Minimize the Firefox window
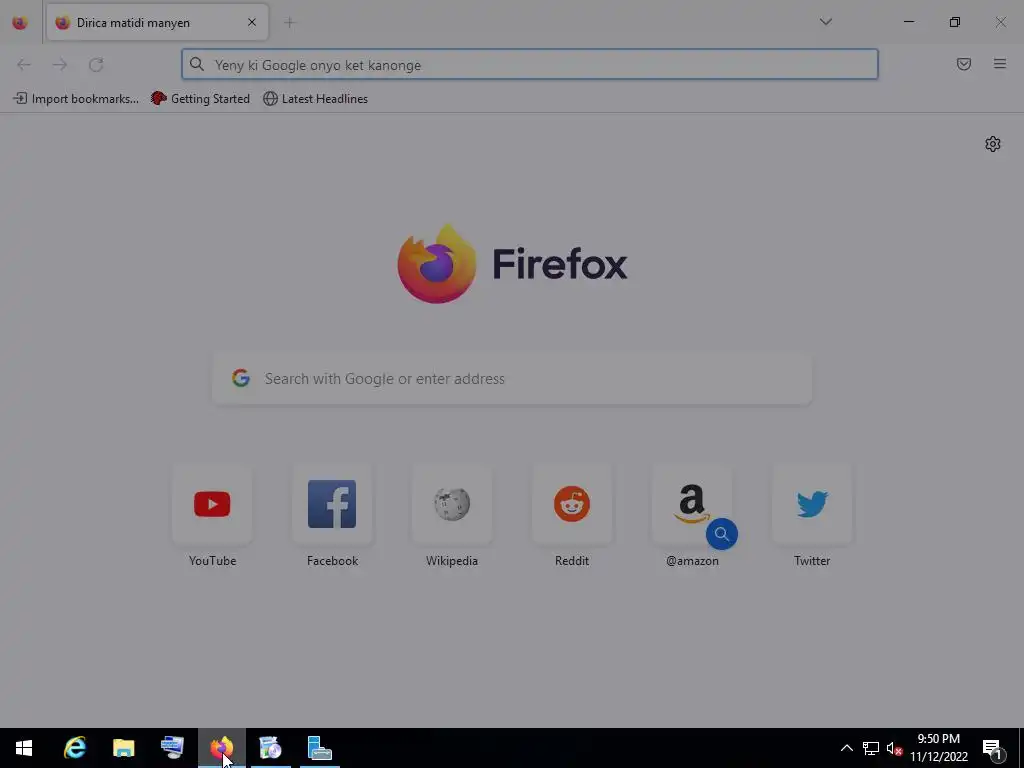This screenshot has height=768, width=1024. [909, 22]
